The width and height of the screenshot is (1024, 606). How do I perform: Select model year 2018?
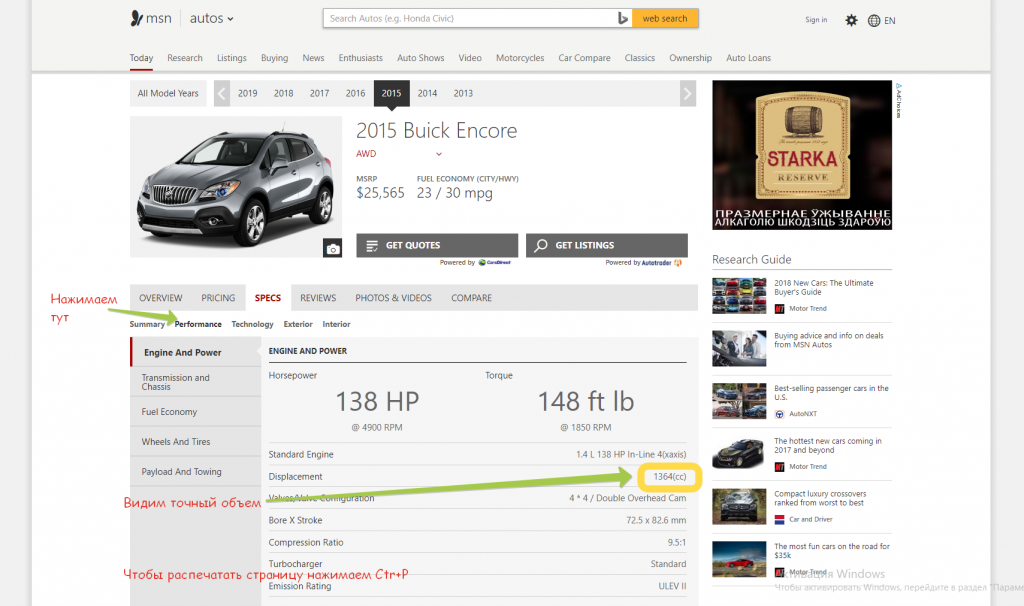pos(283,93)
